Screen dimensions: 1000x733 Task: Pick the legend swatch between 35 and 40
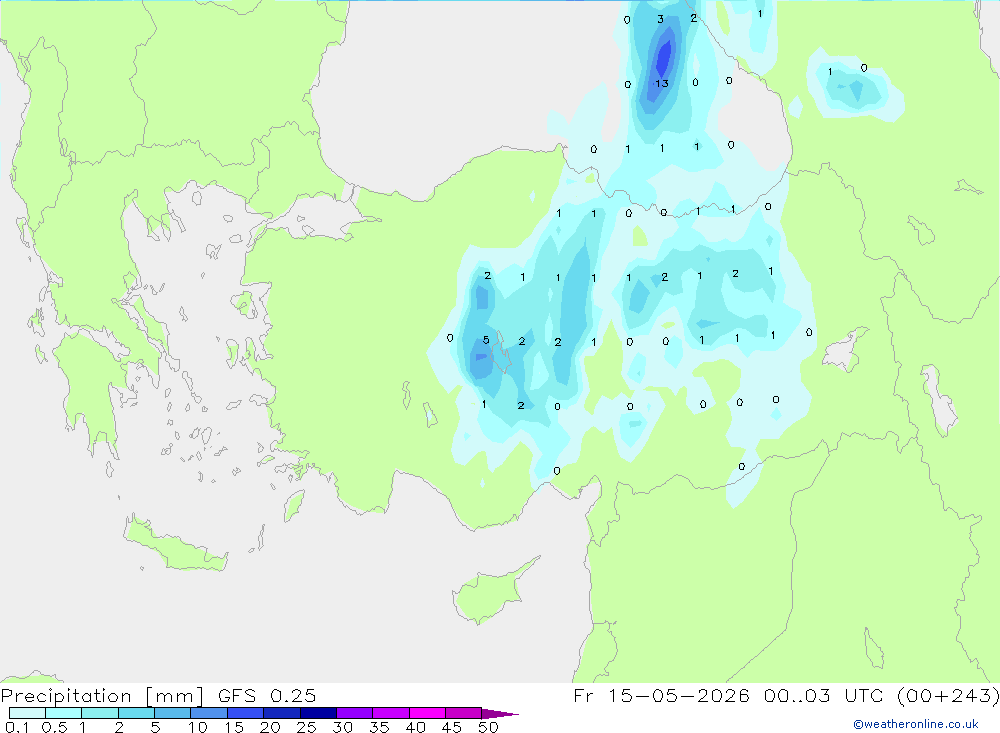pyautogui.click(x=391, y=713)
